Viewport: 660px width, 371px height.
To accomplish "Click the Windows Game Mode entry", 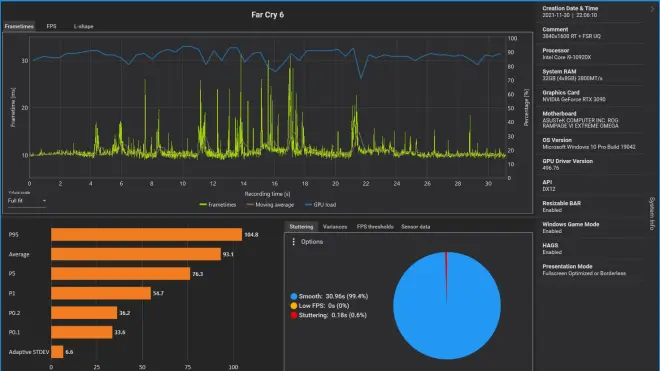I will pyautogui.click(x=571, y=227).
